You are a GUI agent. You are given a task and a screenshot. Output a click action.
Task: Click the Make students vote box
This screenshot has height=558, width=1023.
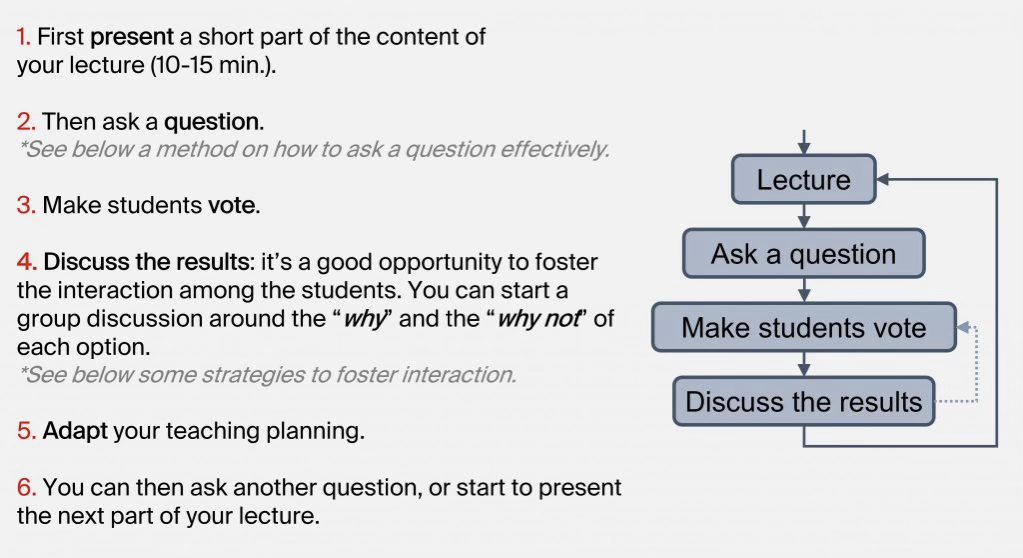point(804,328)
